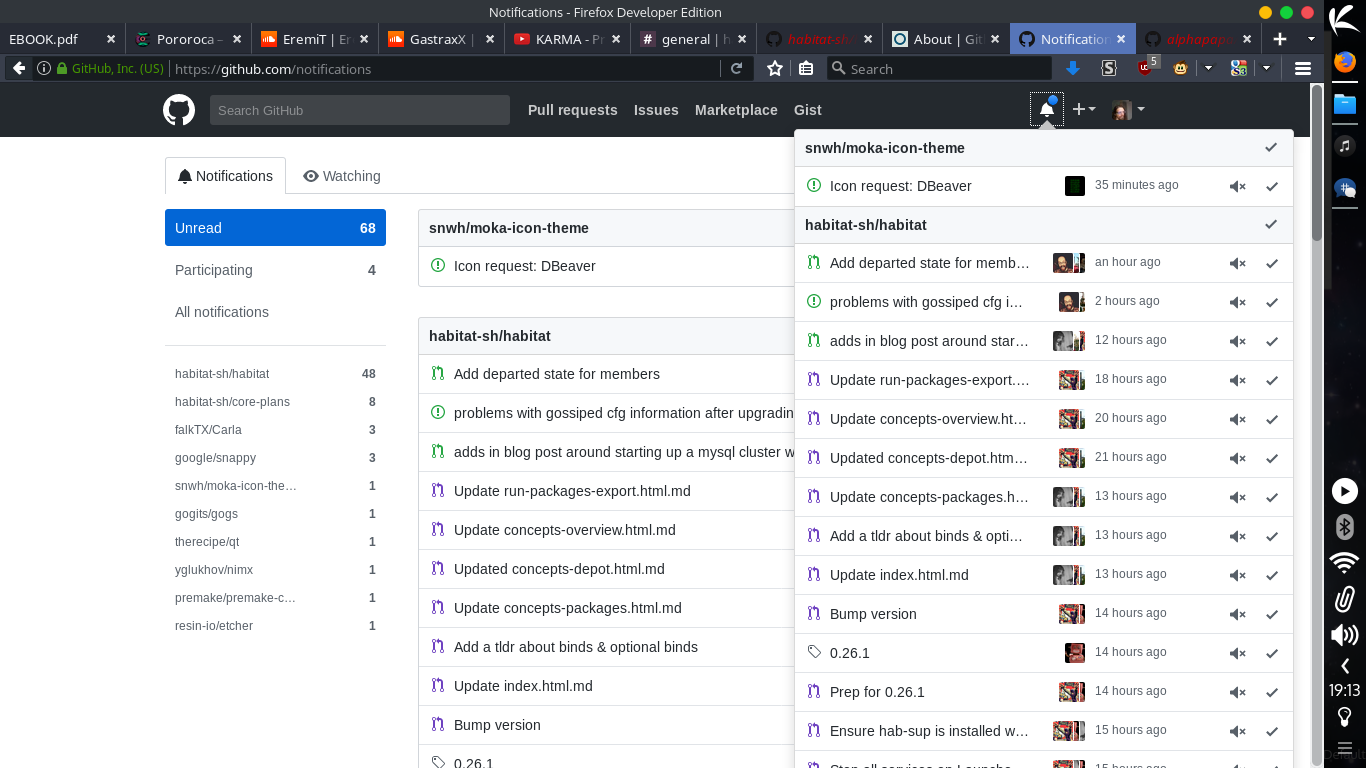Reload the page with the refresh icon
This screenshot has width=1366, height=768.
tap(736, 68)
